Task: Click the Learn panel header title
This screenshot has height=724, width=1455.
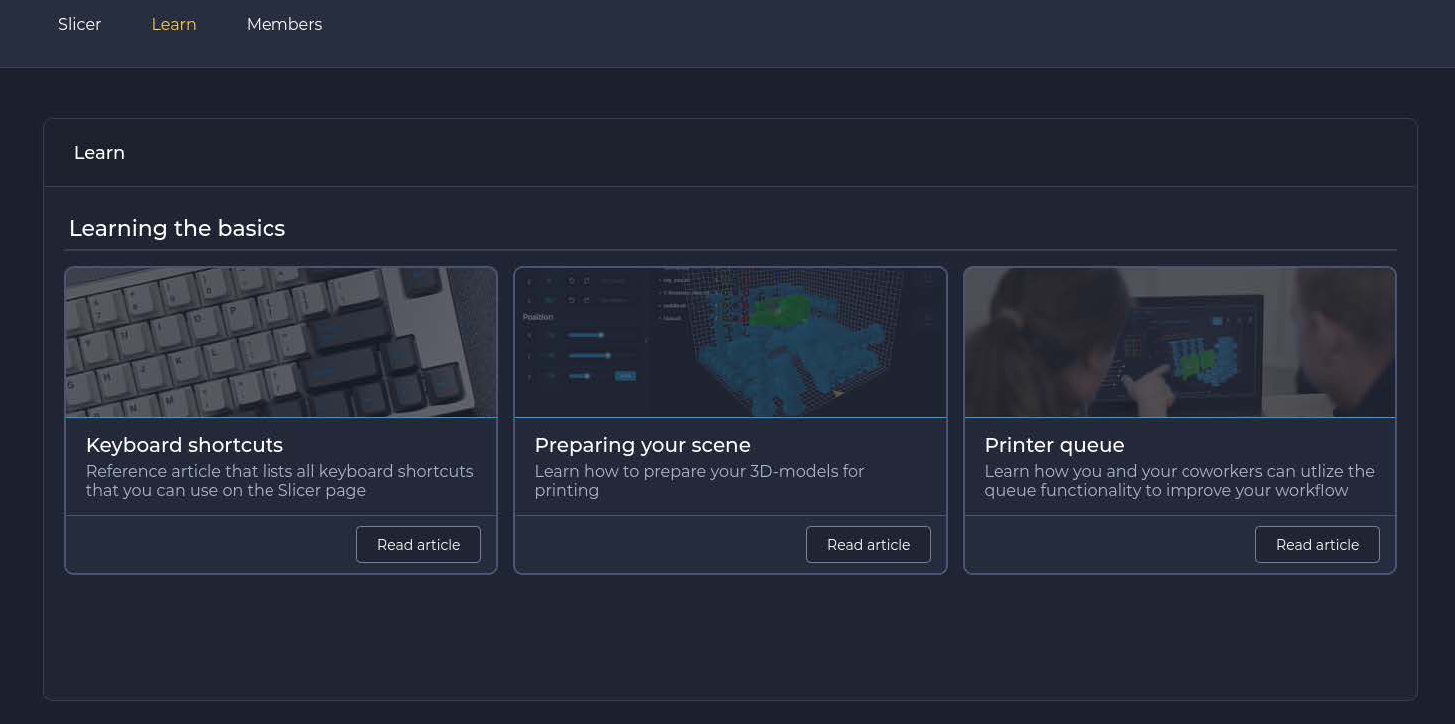Action: pyautogui.click(x=99, y=153)
